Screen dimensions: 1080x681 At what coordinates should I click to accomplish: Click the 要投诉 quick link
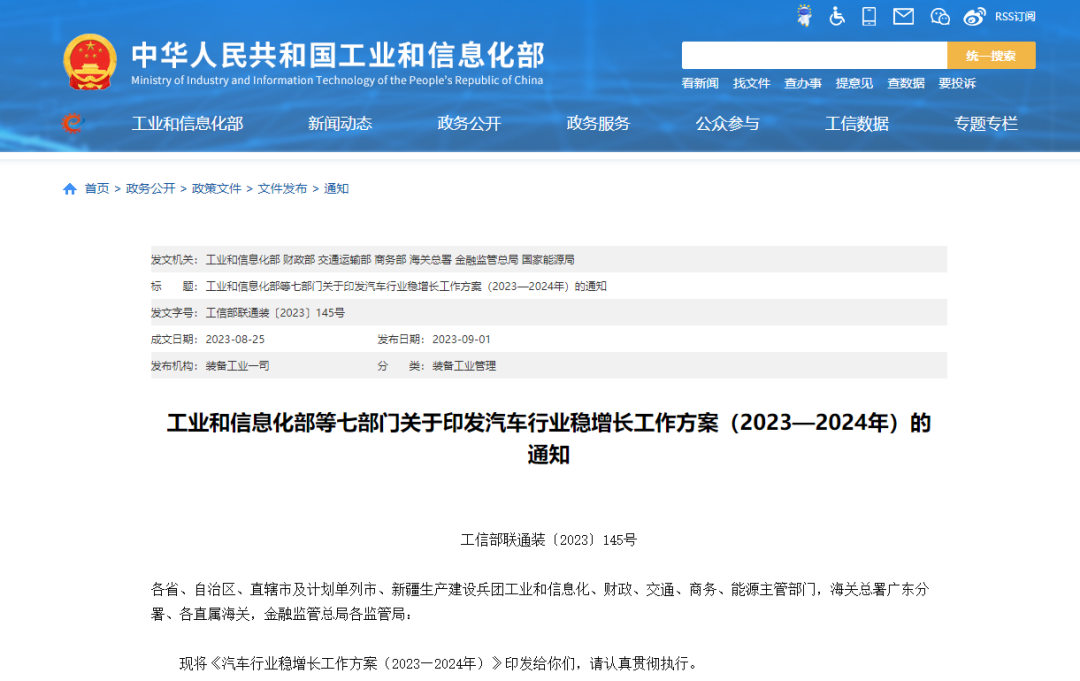(957, 84)
